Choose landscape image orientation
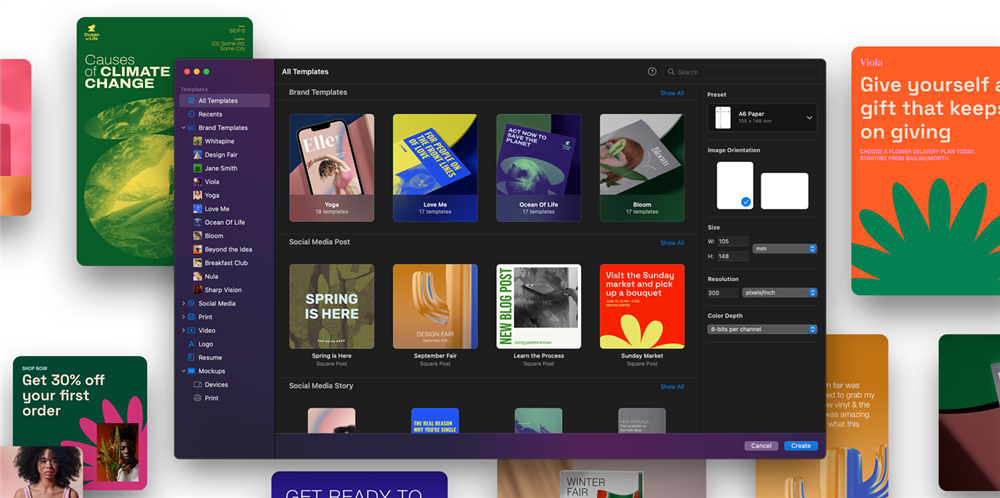This screenshot has width=1000, height=498. point(784,191)
